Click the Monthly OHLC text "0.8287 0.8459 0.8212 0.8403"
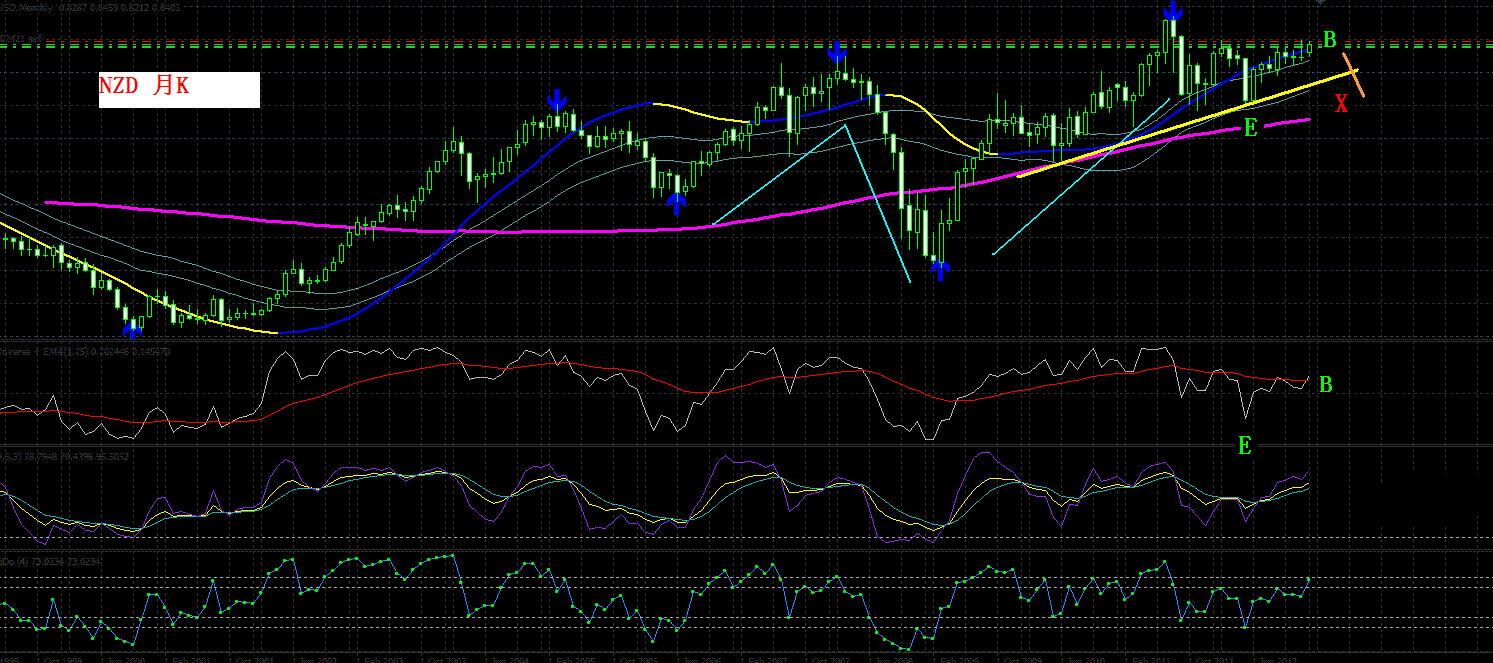1493x663 pixels. pos(119,8)
